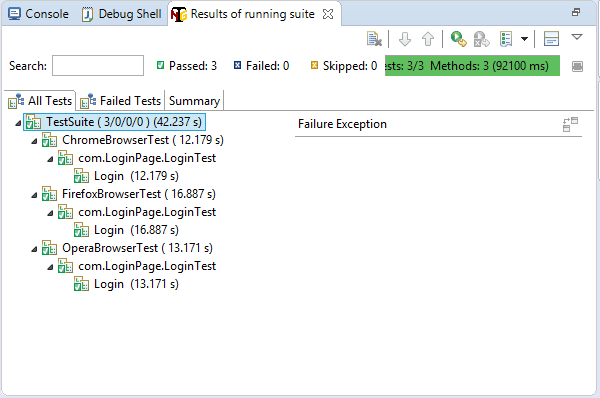Open the Failed Tests tab
This screenshot has width=600, height=398.
tap(121, 101)
